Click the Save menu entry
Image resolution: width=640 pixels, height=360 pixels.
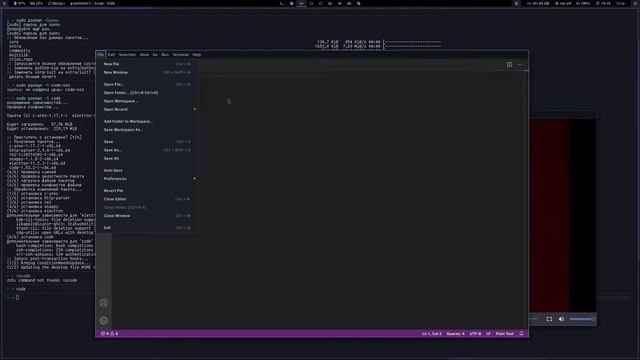tap(147, 142)
